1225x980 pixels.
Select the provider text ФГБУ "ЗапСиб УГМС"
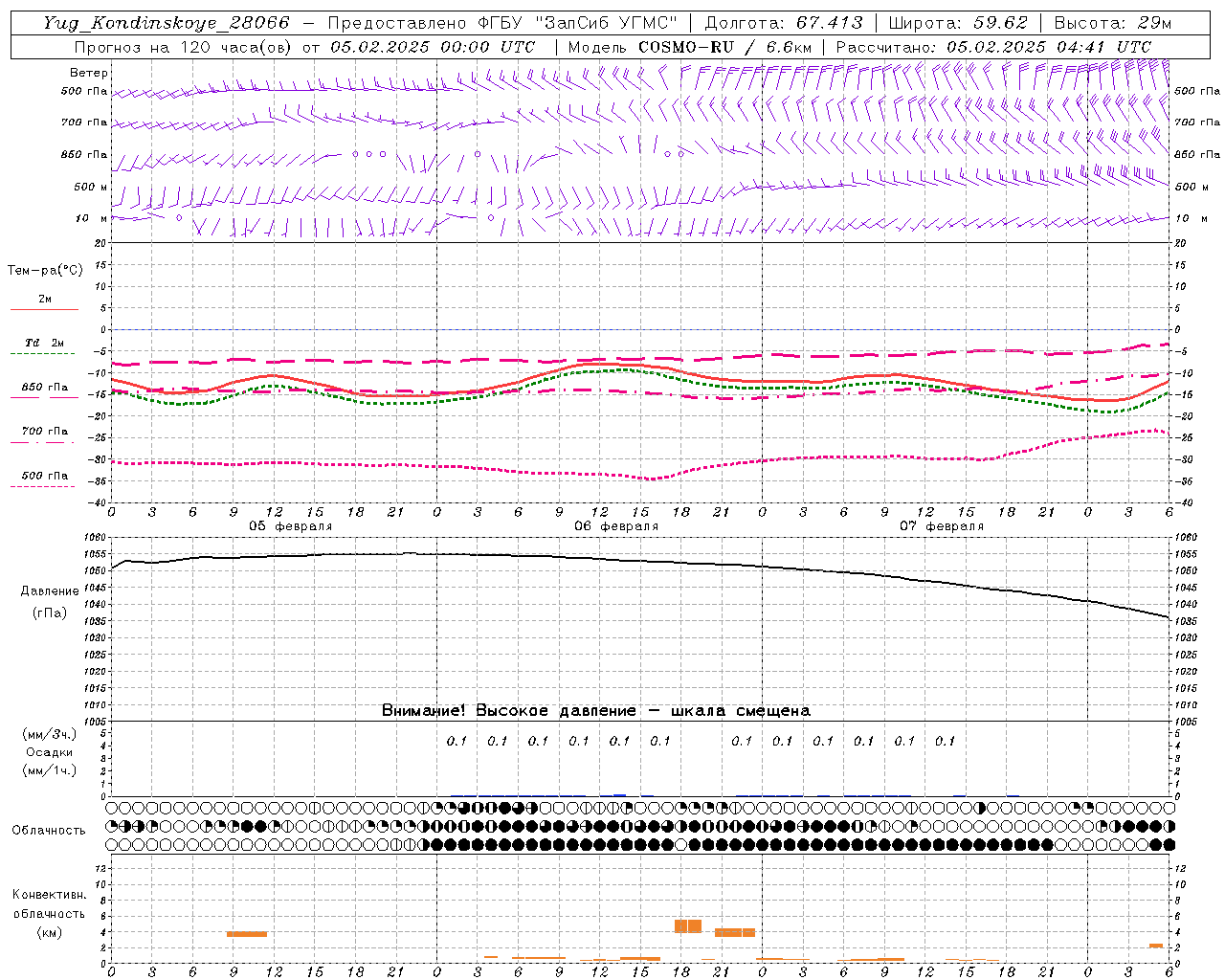[578, 23]
